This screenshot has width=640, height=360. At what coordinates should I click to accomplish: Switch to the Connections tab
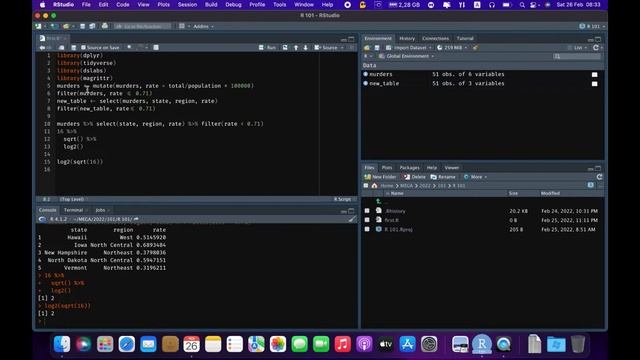click(436, 38)
